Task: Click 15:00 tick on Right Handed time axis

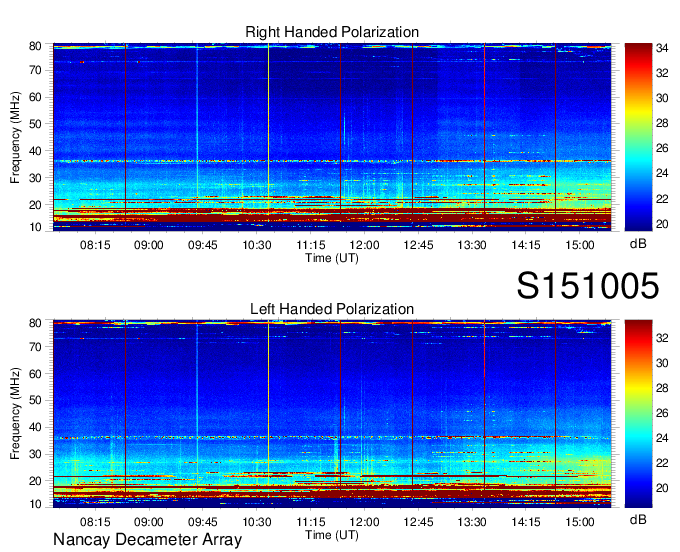Action: point(580,245)
